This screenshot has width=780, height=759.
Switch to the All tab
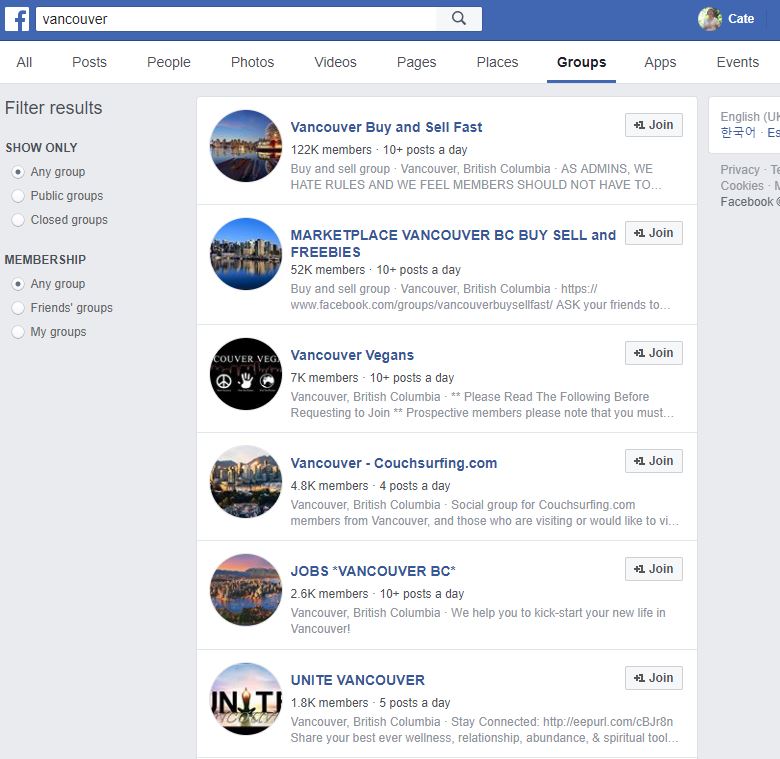click(x=24, y=62)
